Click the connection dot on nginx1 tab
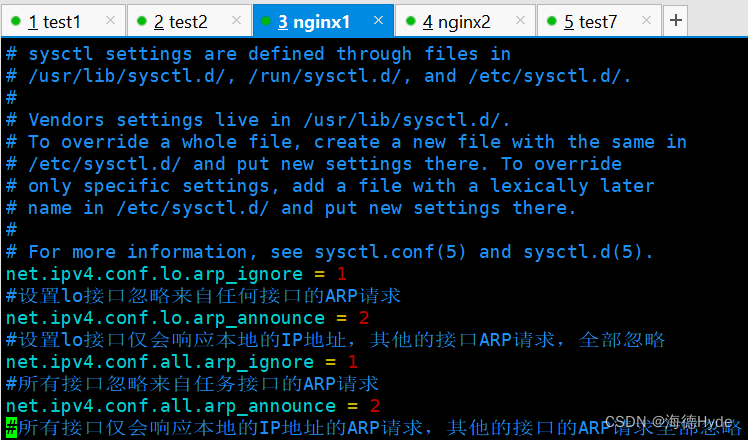This screenshot has width=748, height=440. point(267,21)
